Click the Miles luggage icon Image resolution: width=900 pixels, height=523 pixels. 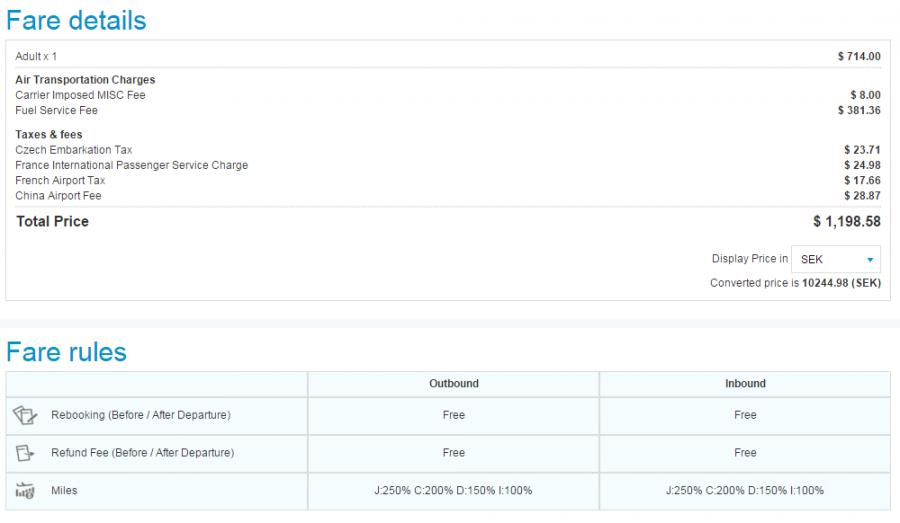[x=25, y=491]
